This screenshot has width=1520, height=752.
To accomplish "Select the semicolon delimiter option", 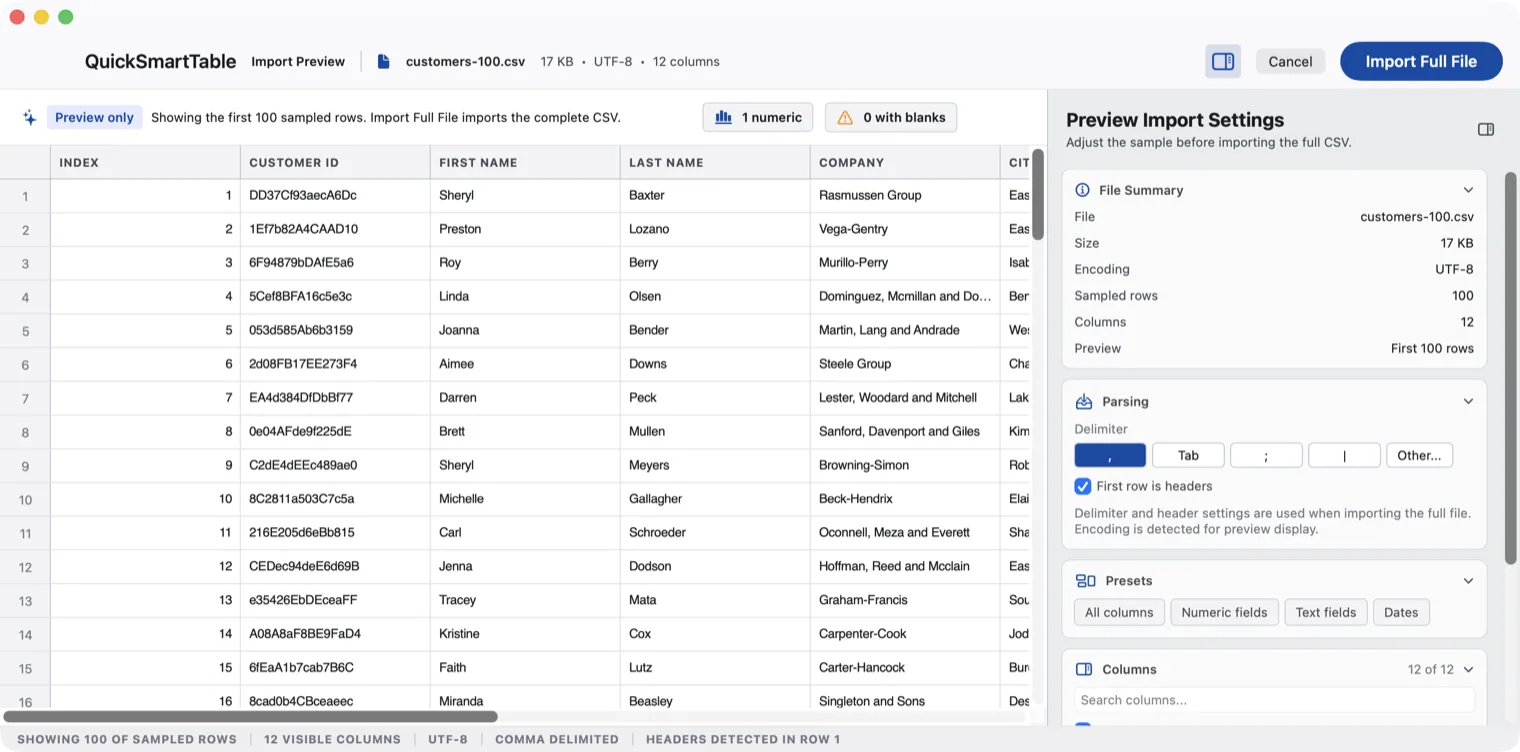I will coord(1266,455).
